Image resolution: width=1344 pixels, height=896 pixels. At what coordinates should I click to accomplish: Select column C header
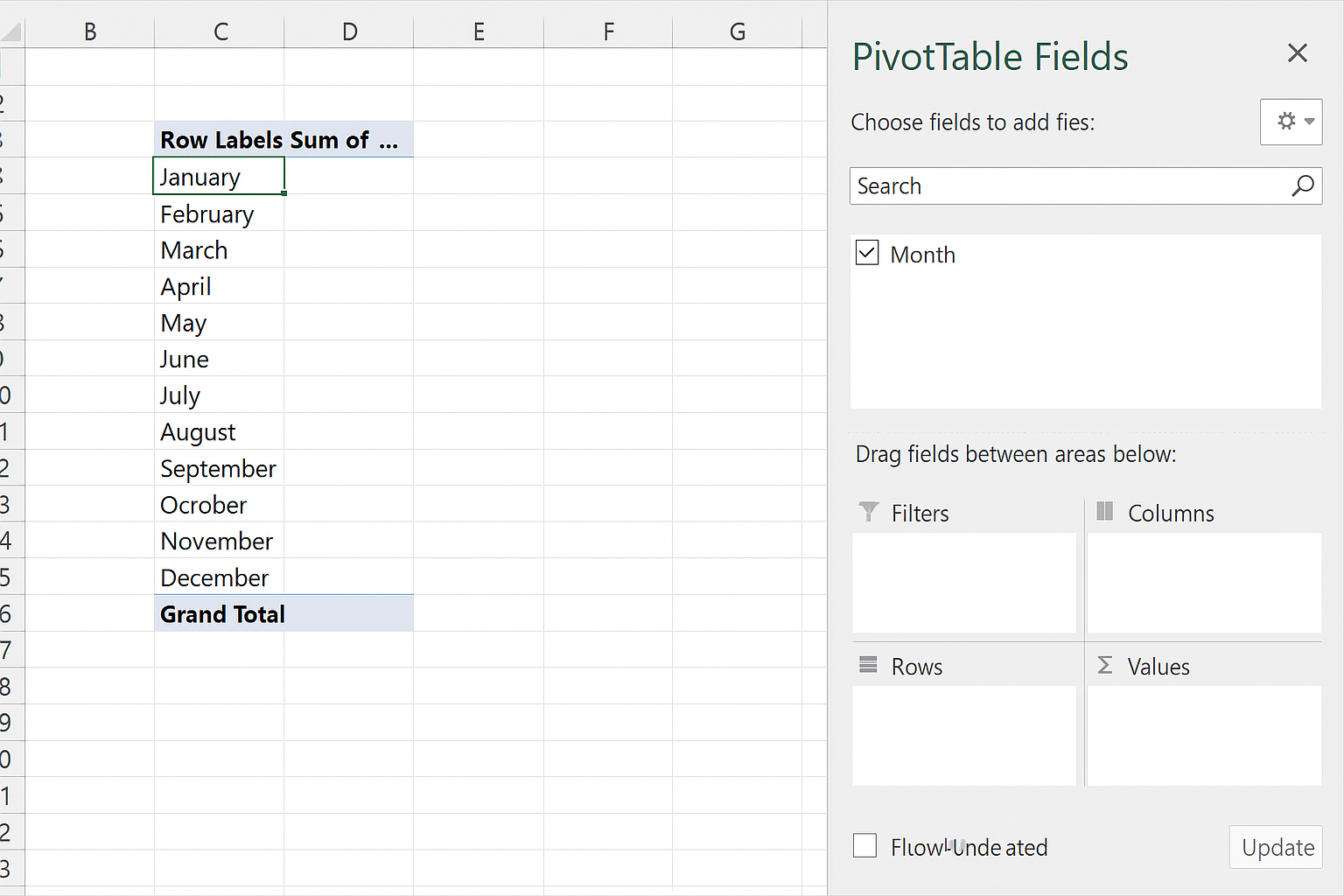tap(220, 32)
